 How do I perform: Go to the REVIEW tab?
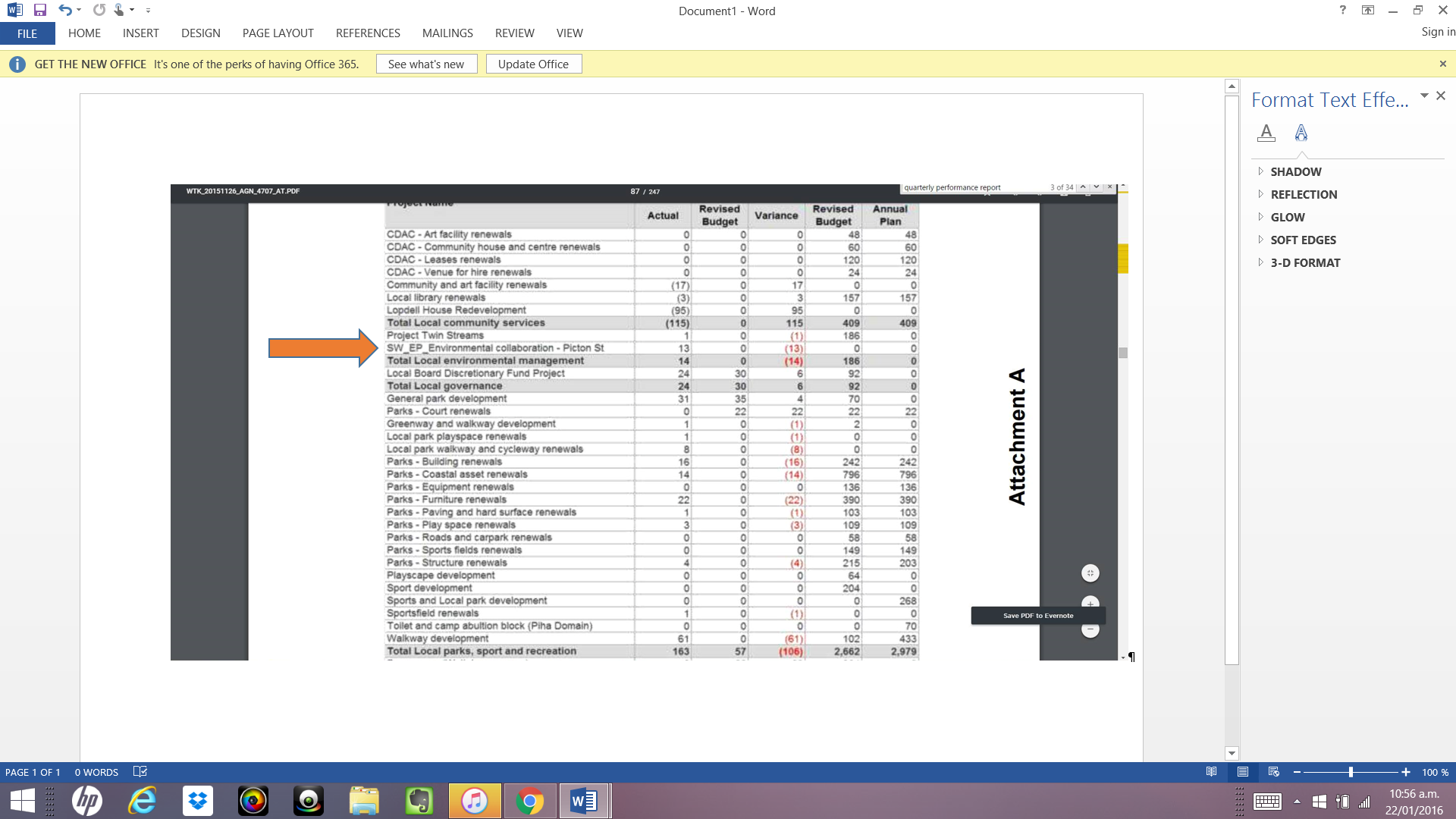point(515,33)
